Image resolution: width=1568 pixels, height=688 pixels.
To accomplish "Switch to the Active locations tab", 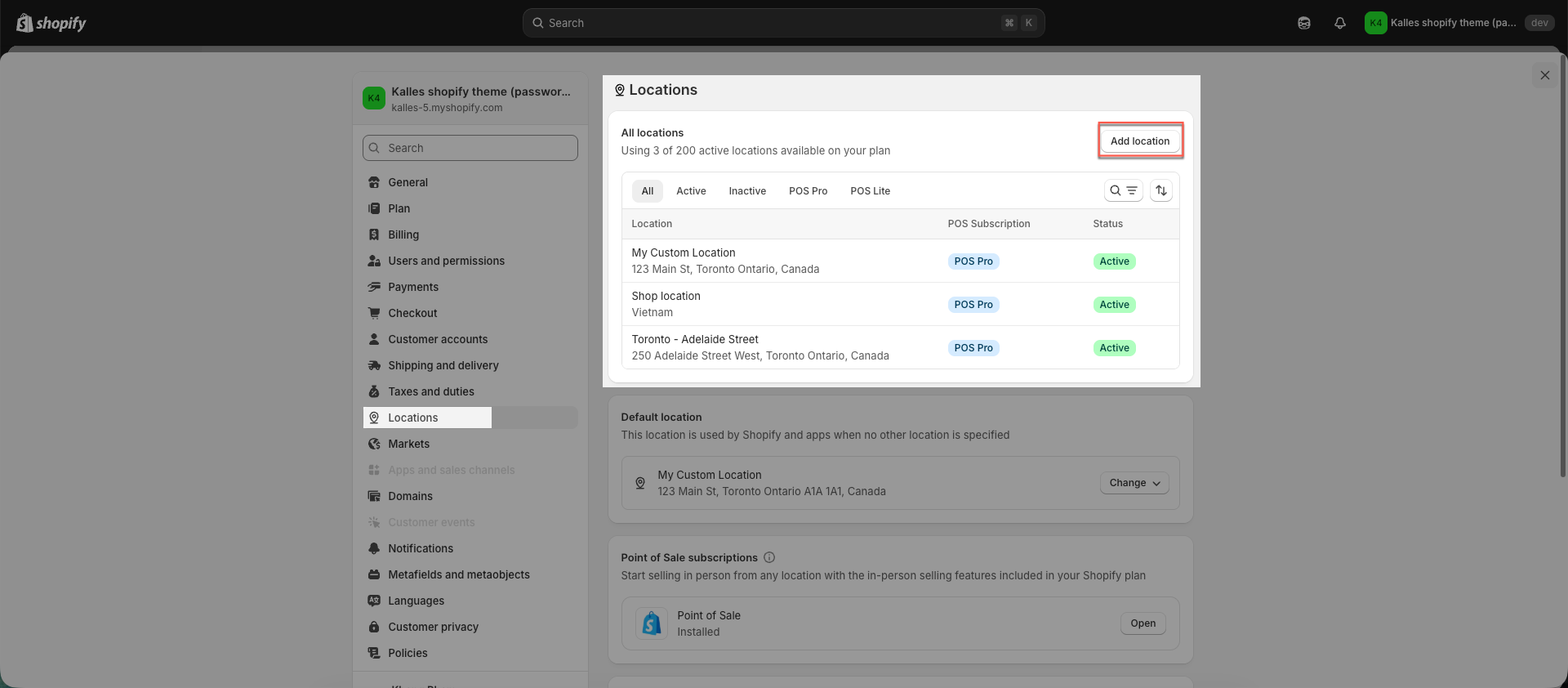I will (x=691, y=191).
